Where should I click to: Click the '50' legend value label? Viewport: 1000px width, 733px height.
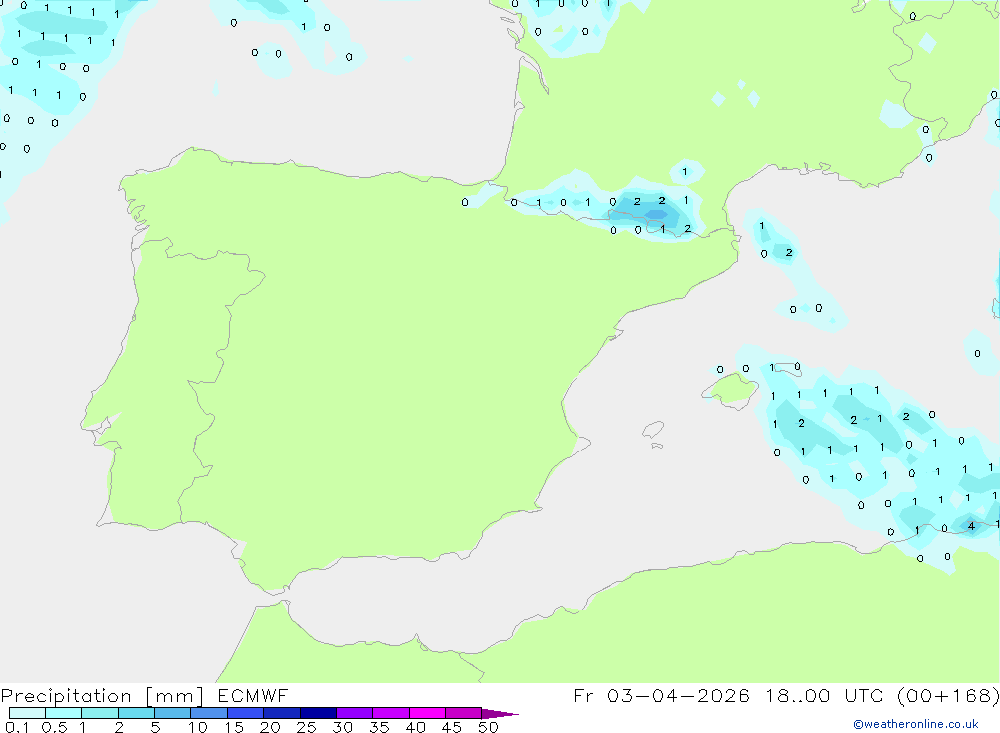pos(488,727)
